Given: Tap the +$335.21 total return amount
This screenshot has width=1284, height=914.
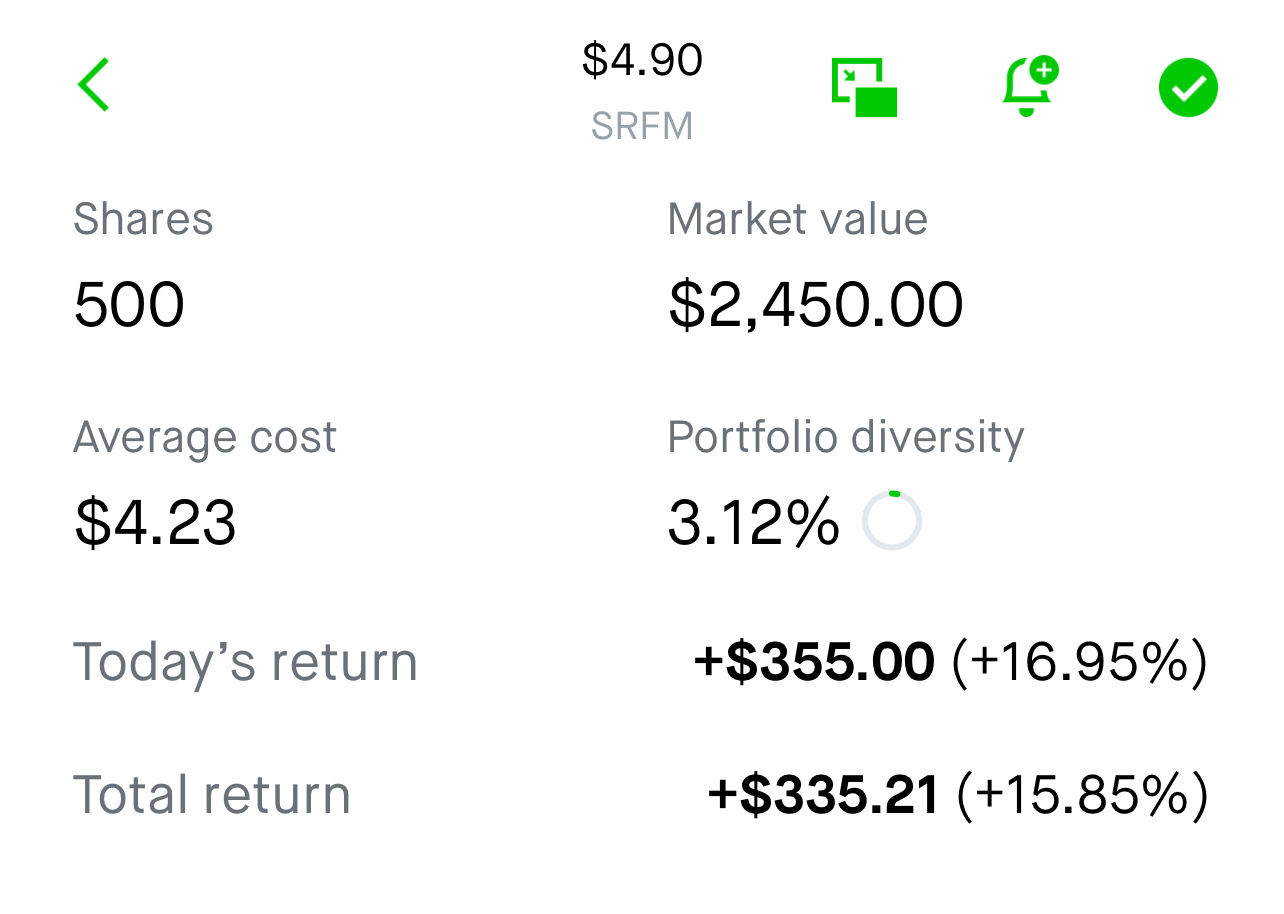Looking at the screenshot, I should [x=824, y=795].
